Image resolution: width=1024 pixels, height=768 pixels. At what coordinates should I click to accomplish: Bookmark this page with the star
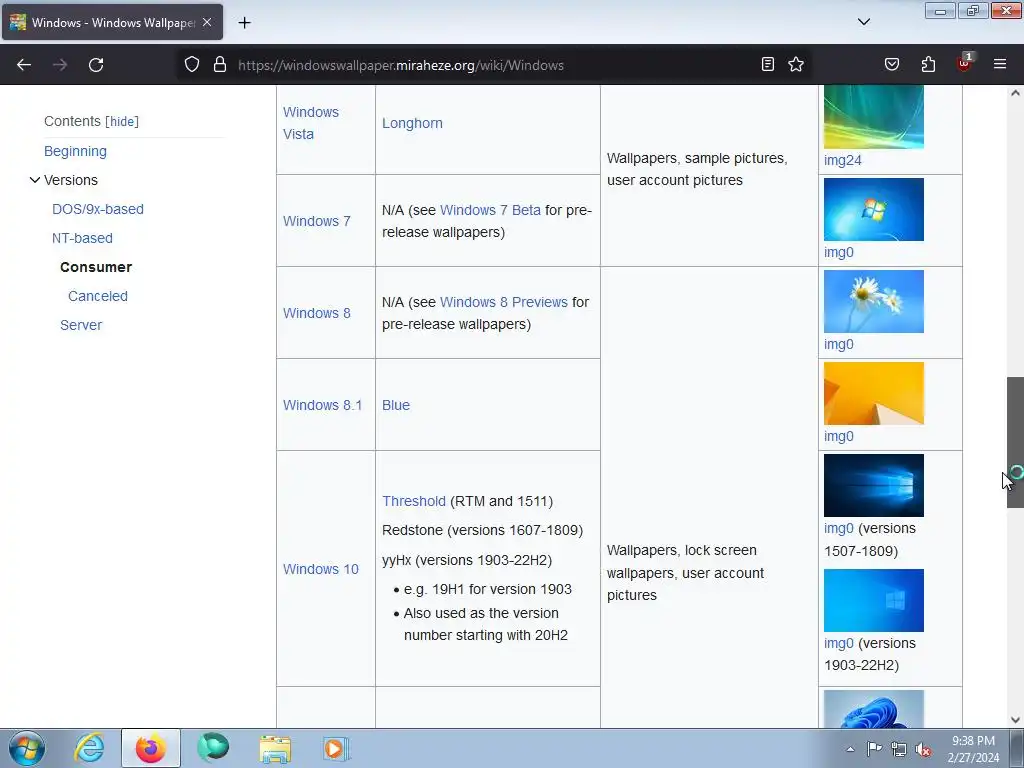[x=796, y=64]
